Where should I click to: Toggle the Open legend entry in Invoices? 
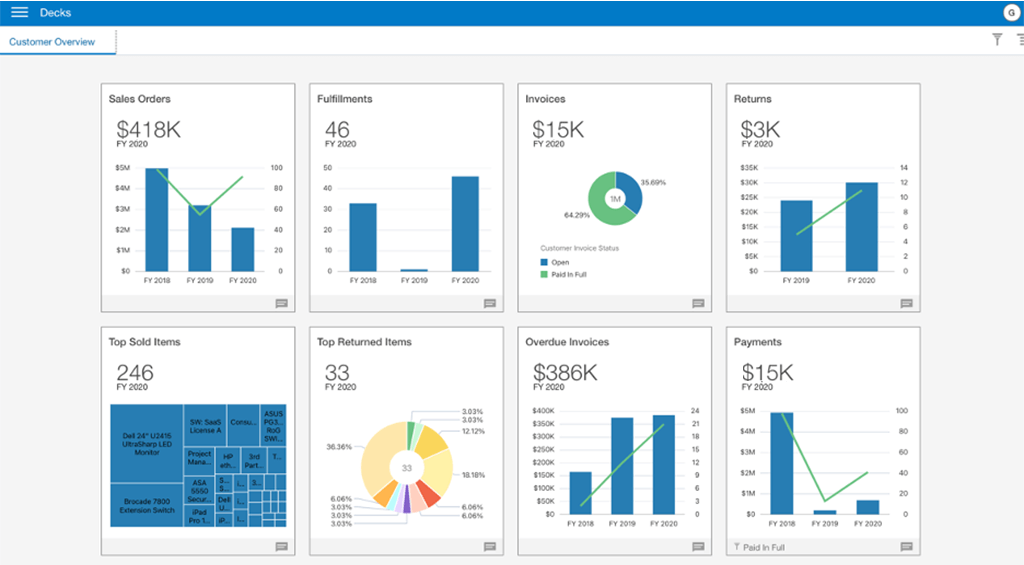(x=558, y=263)
